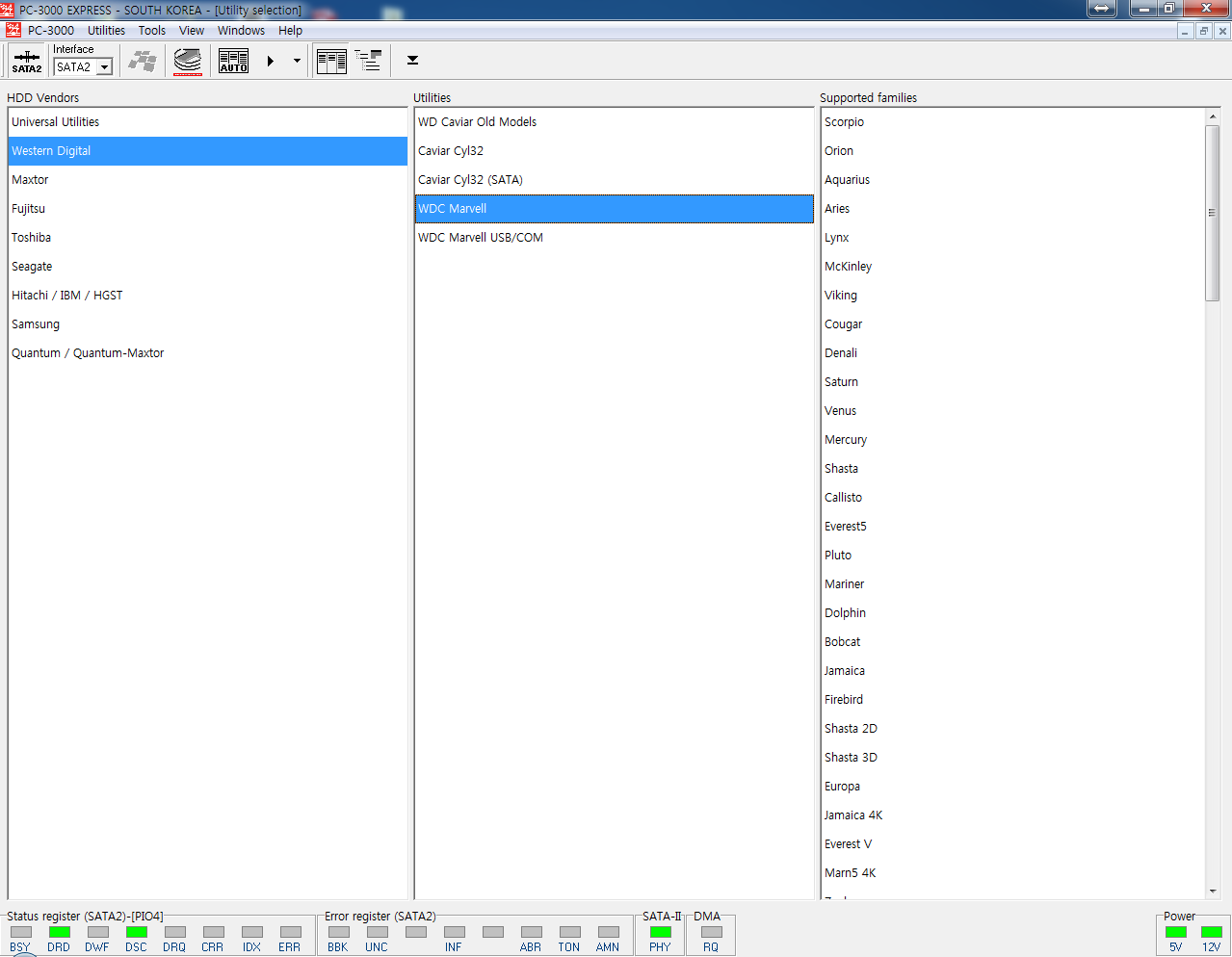The image size is (1232, 957).
Task: Click the 12V power indicator
Action: (x=1212, y=932)
